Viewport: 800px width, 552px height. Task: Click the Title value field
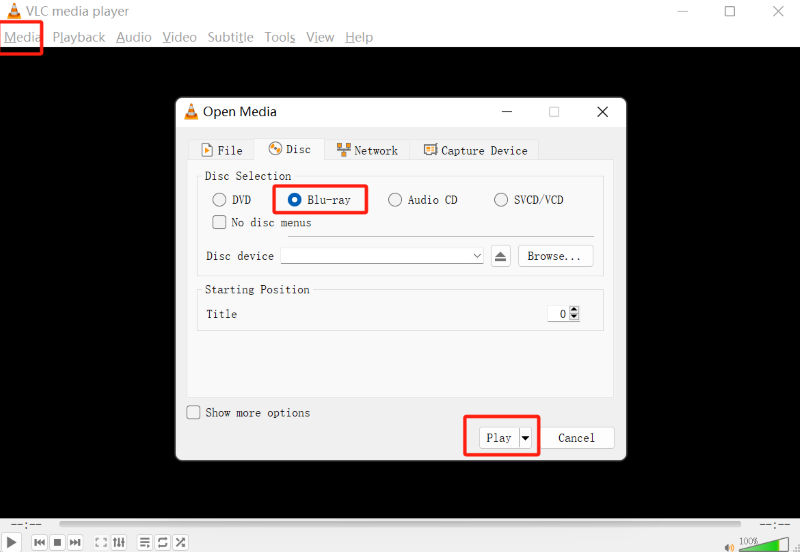pyautogui.click(x=558, y=314)
